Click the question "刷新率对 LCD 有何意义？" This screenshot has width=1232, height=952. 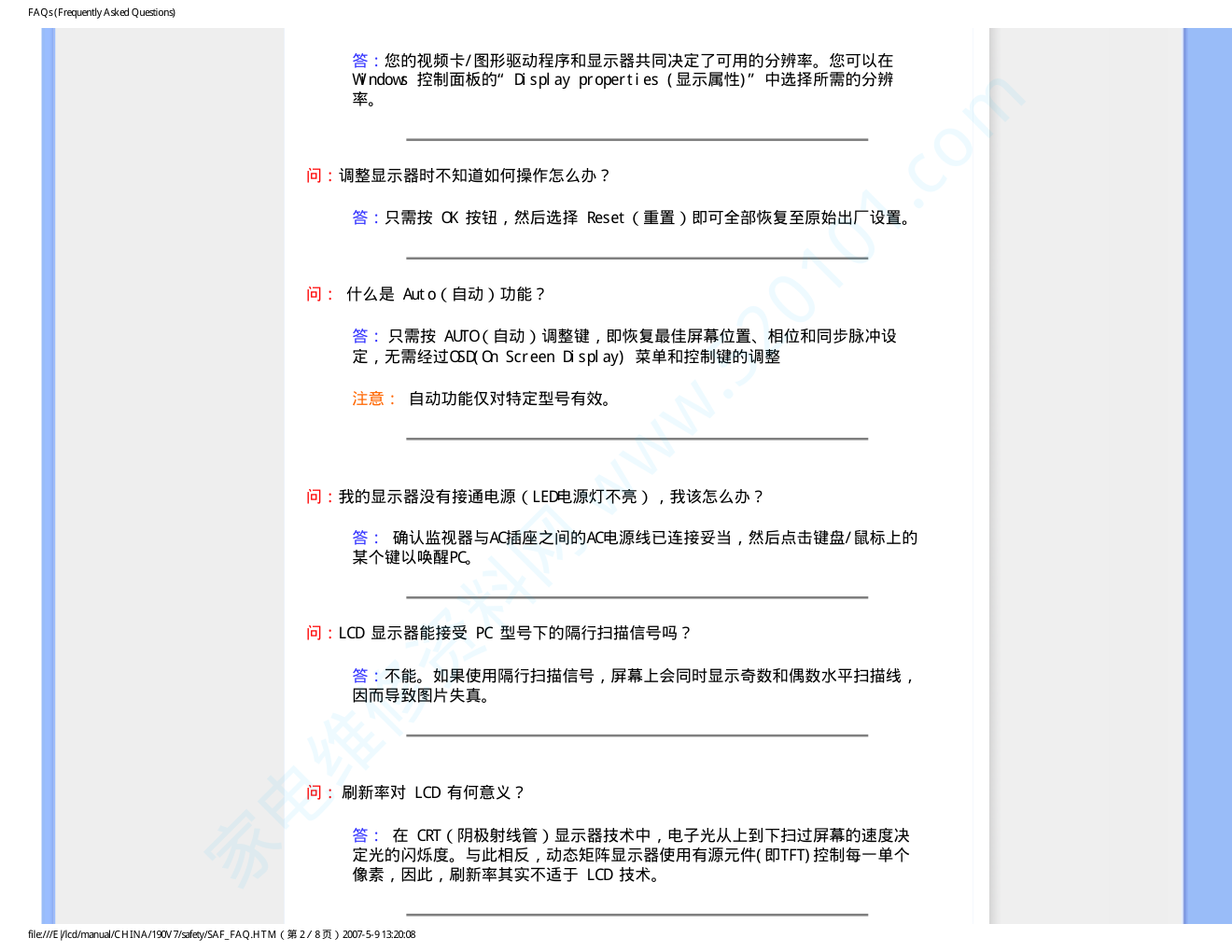[415, 792]
